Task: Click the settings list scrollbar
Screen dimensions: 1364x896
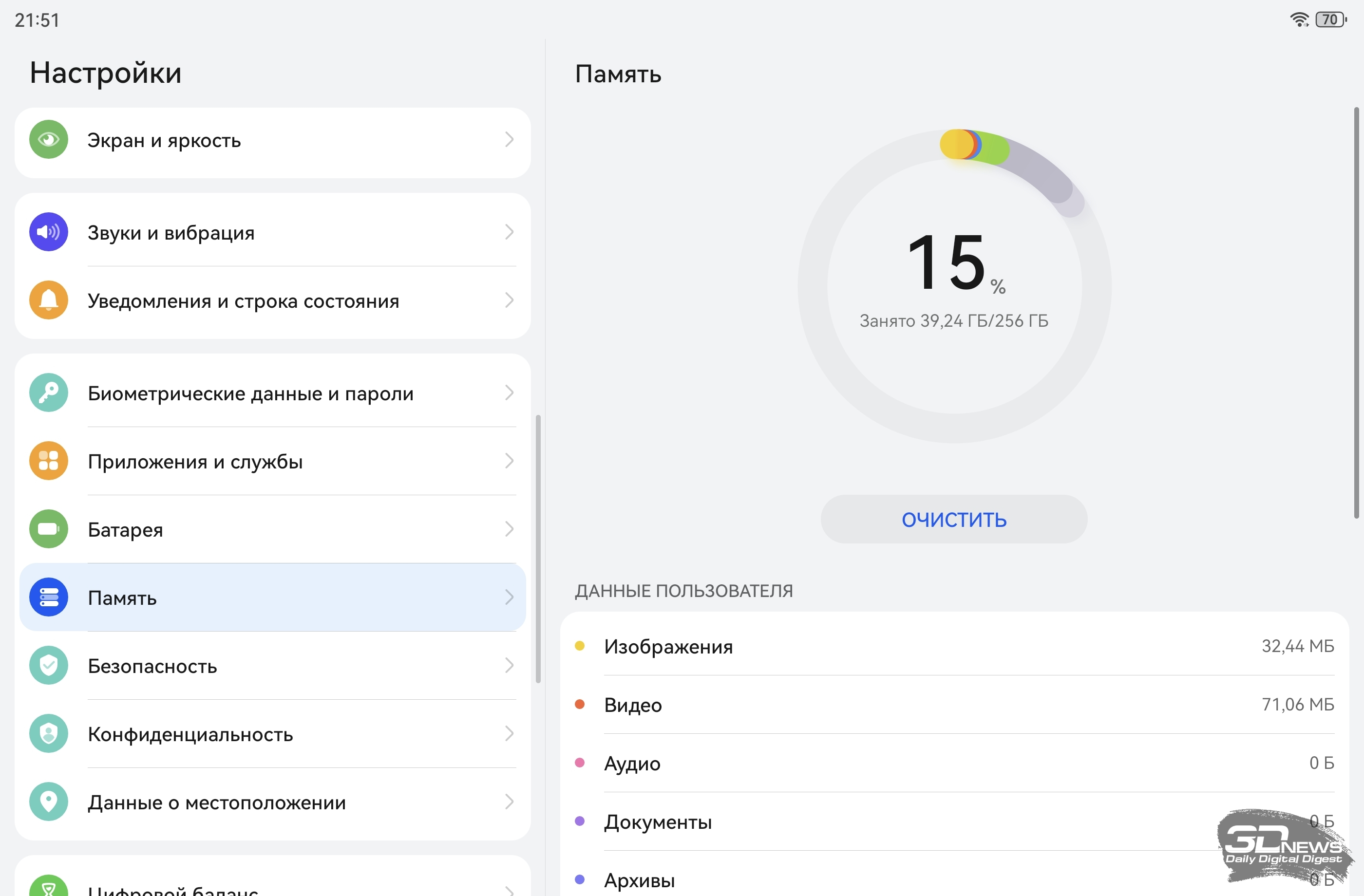Action: point(538,549)
